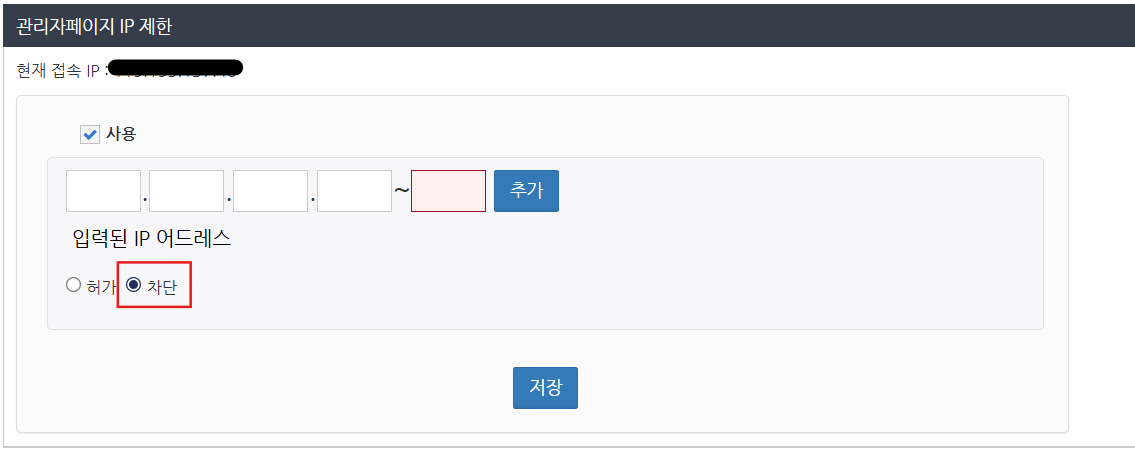Click the second IP octet input field
1135x457 pixels.
tap(186, 191)
